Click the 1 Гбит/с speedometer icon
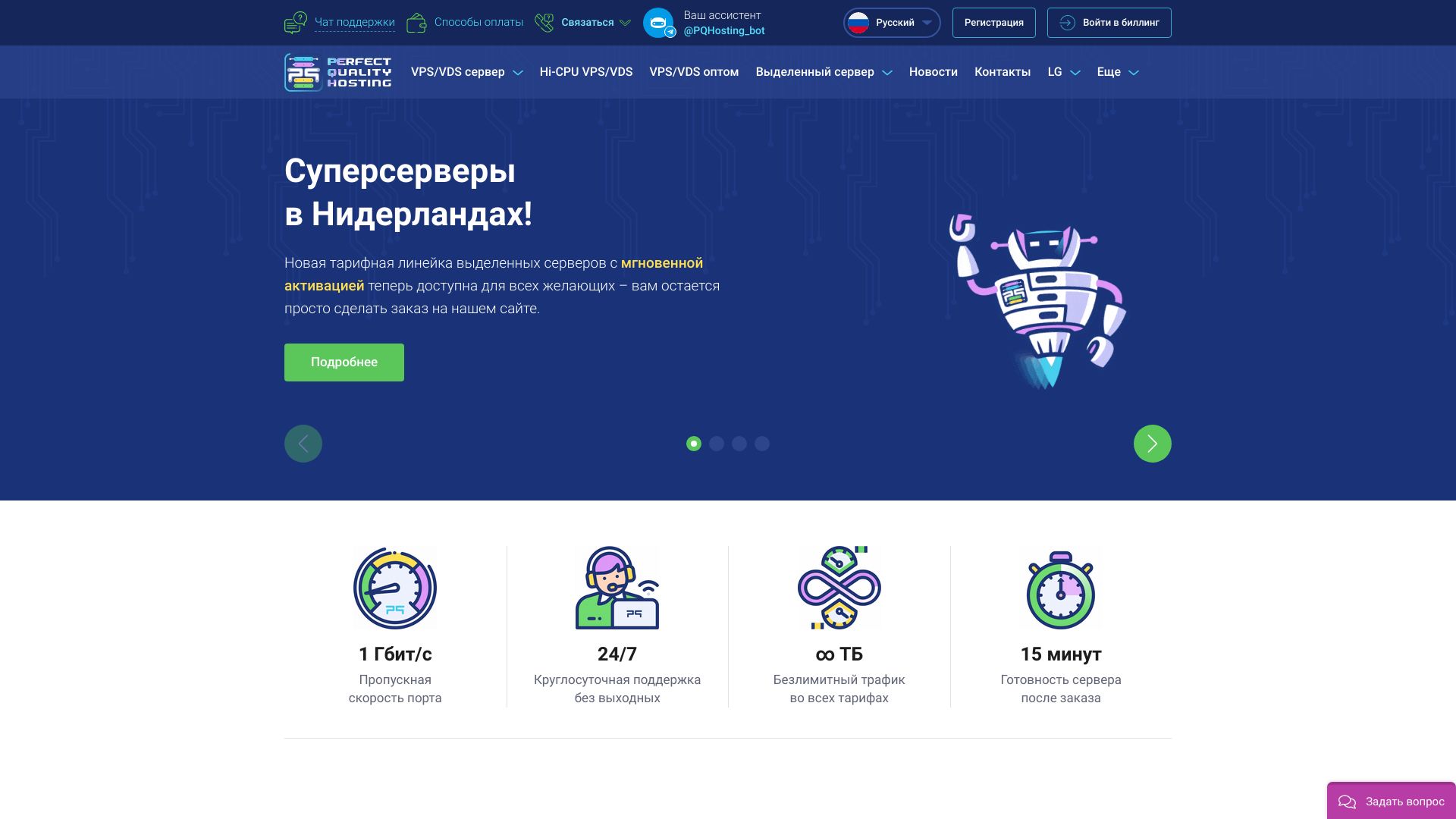This screenshot has height=819, width=1456. tap(395, 588)
